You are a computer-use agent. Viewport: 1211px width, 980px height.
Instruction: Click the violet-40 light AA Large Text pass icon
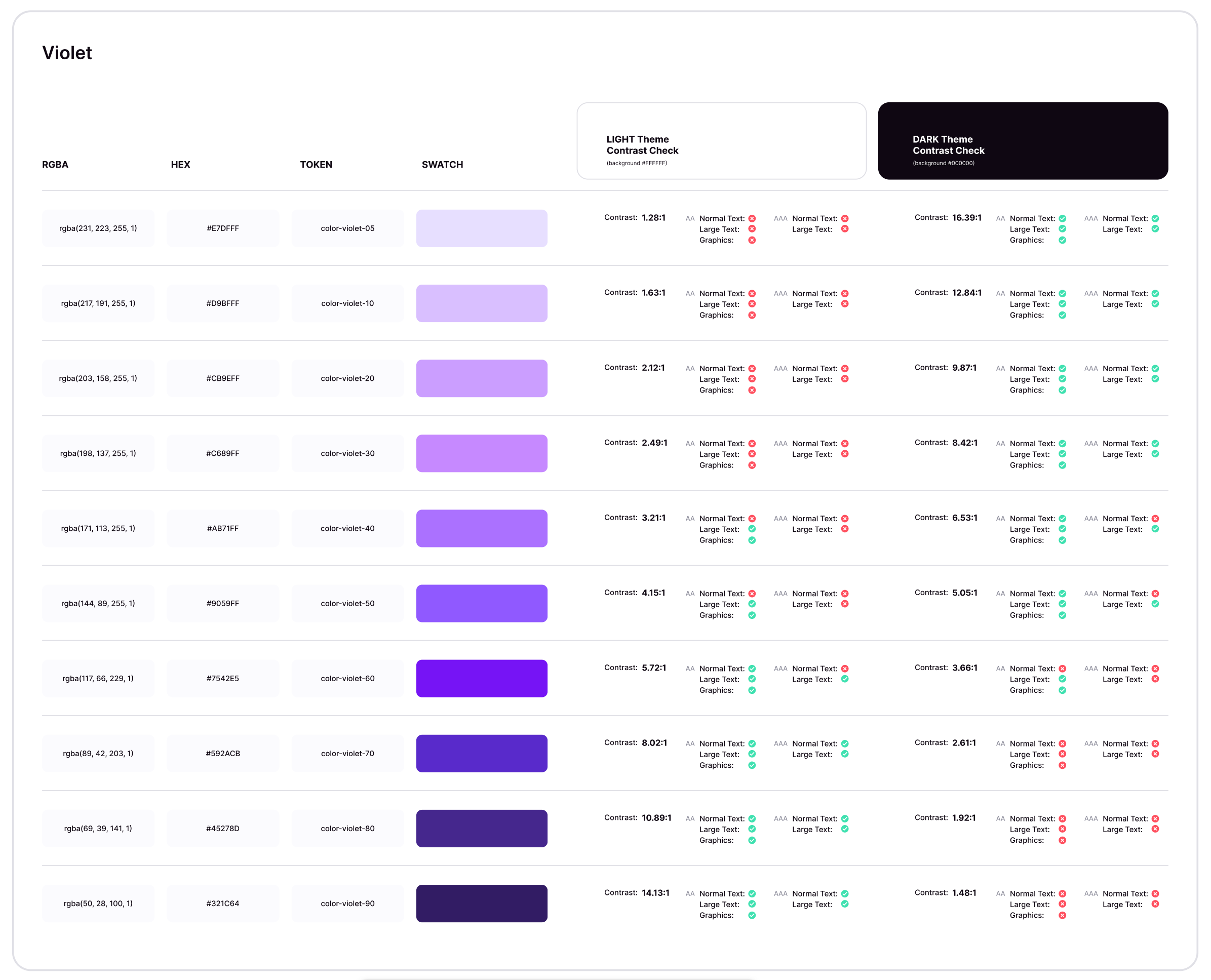pos(752,529)
